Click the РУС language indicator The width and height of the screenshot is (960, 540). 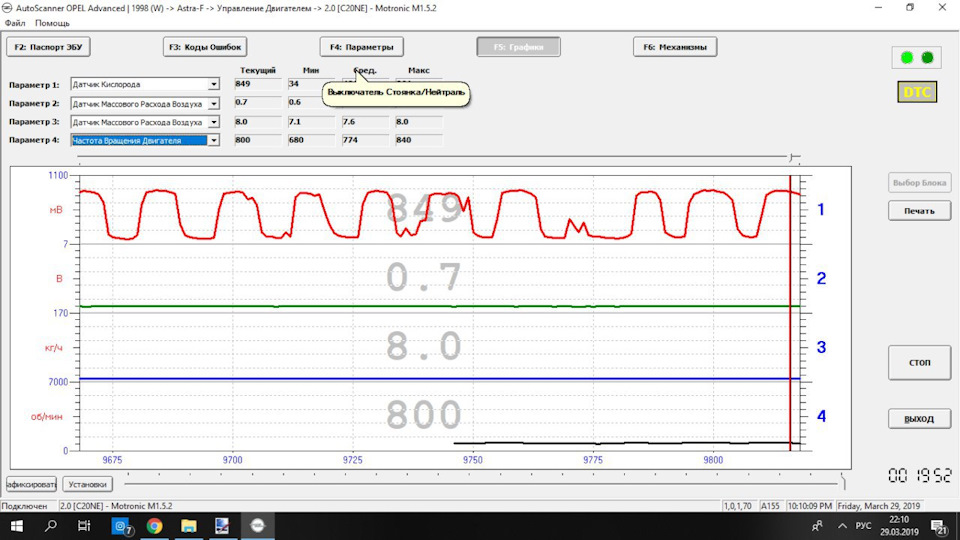pyautogui.click(x=863, y=526)
